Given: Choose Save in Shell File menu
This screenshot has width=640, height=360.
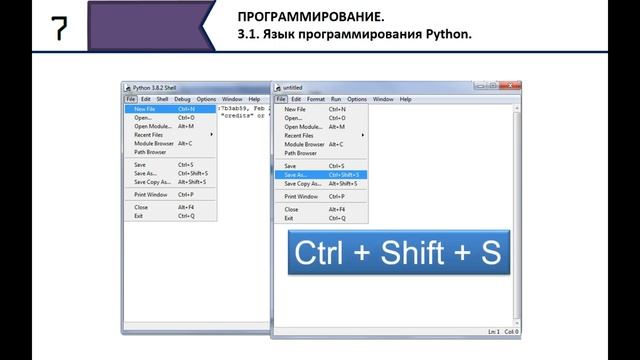Looking at the screenshot, I should pos(170,164).
